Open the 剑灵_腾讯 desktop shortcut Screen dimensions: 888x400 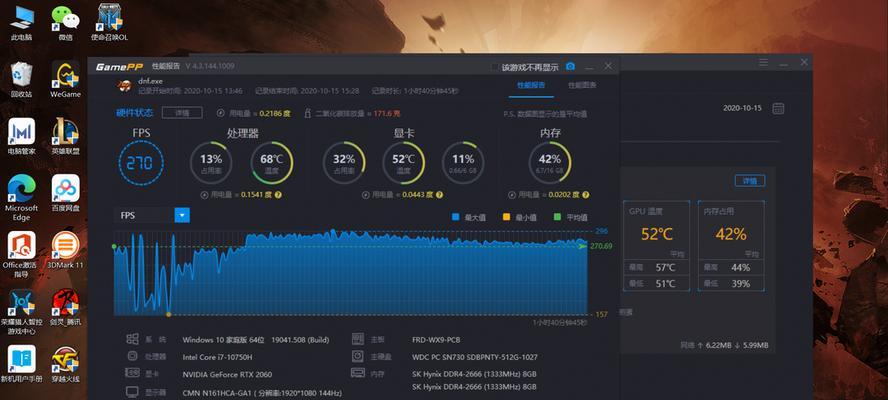click(x=66, y=308)
